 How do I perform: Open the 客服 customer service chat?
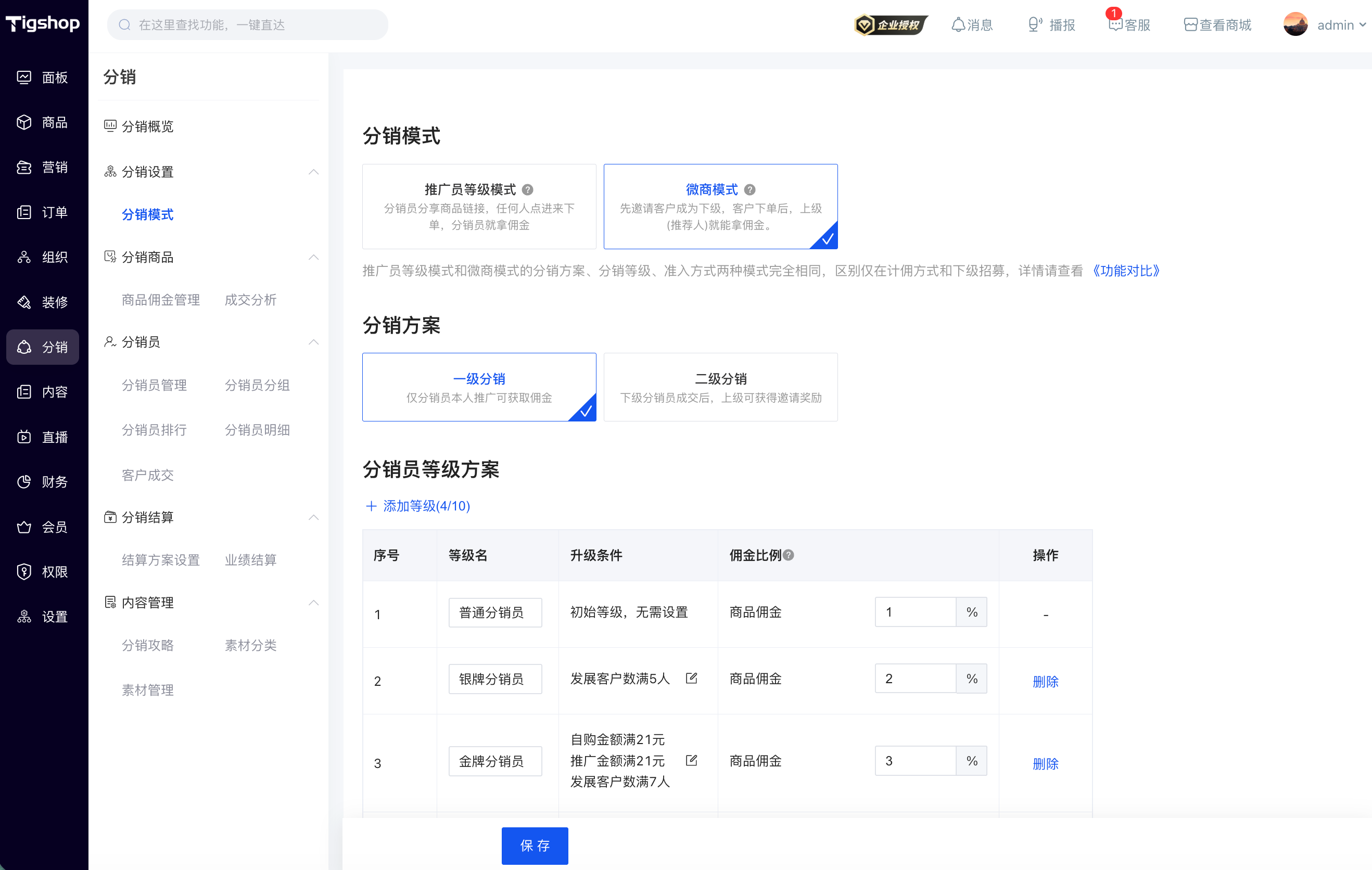tap(1129, 24)
